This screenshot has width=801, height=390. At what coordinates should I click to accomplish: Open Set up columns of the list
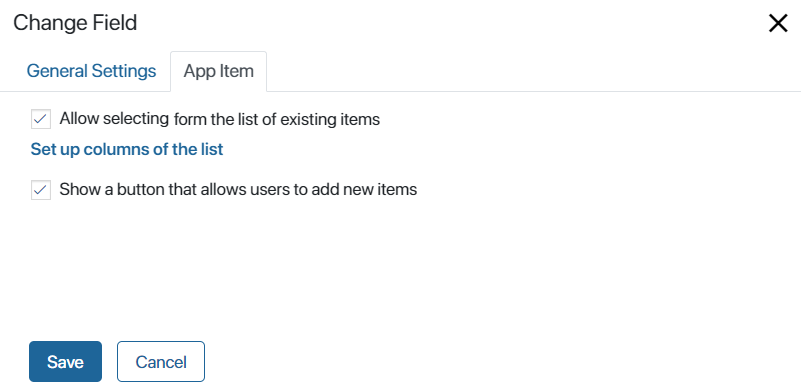[127, 149]
